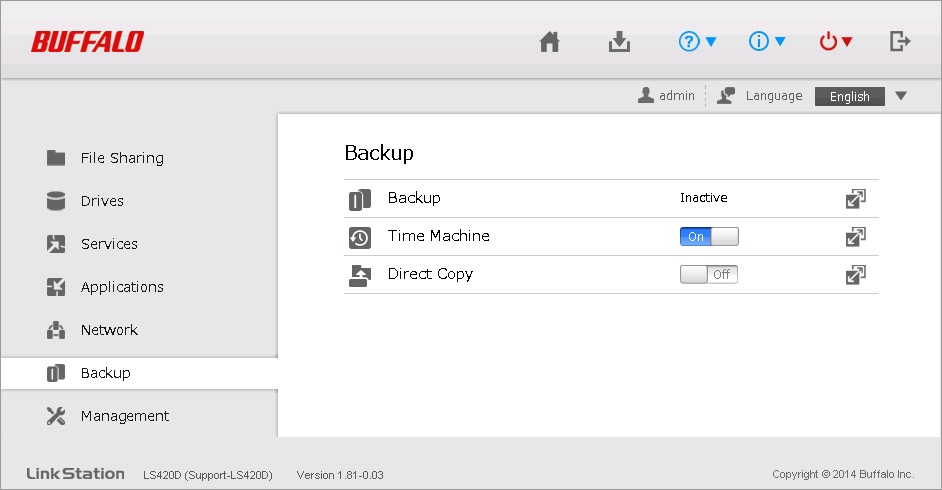Click LinkStation footer logo
This screenshot has height=490, width=942.
75,474
